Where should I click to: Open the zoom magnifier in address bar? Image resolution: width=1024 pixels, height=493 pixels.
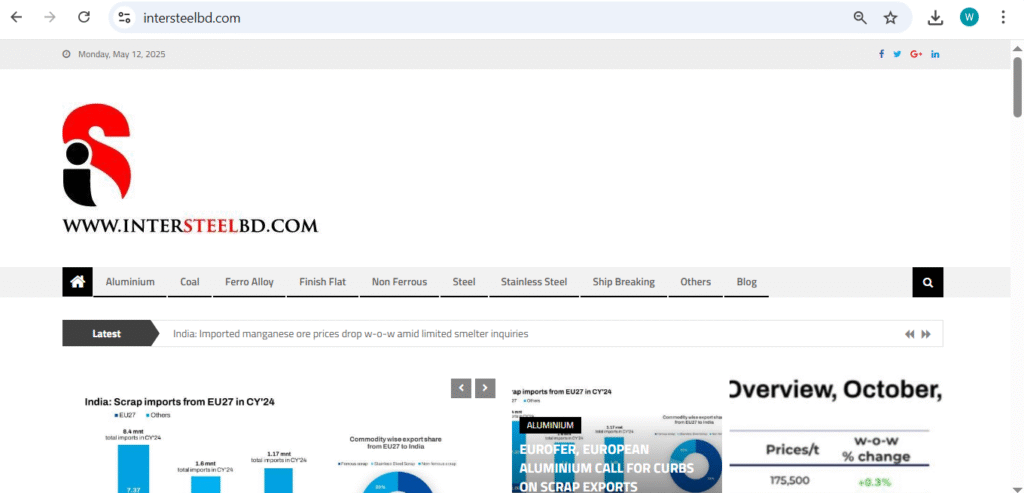860,18
